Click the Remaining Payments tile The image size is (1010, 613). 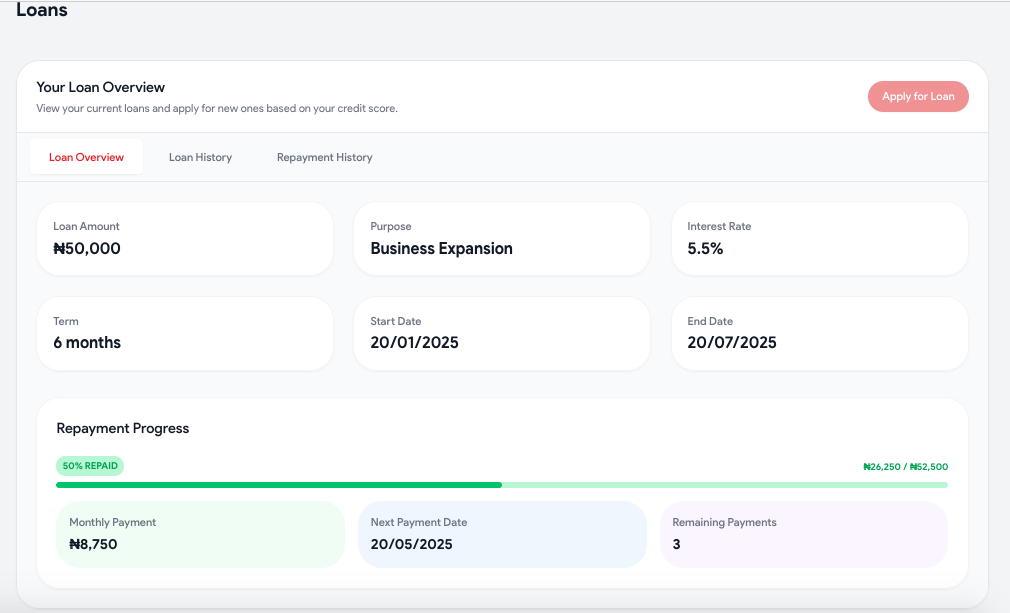(x=804, y=534)
